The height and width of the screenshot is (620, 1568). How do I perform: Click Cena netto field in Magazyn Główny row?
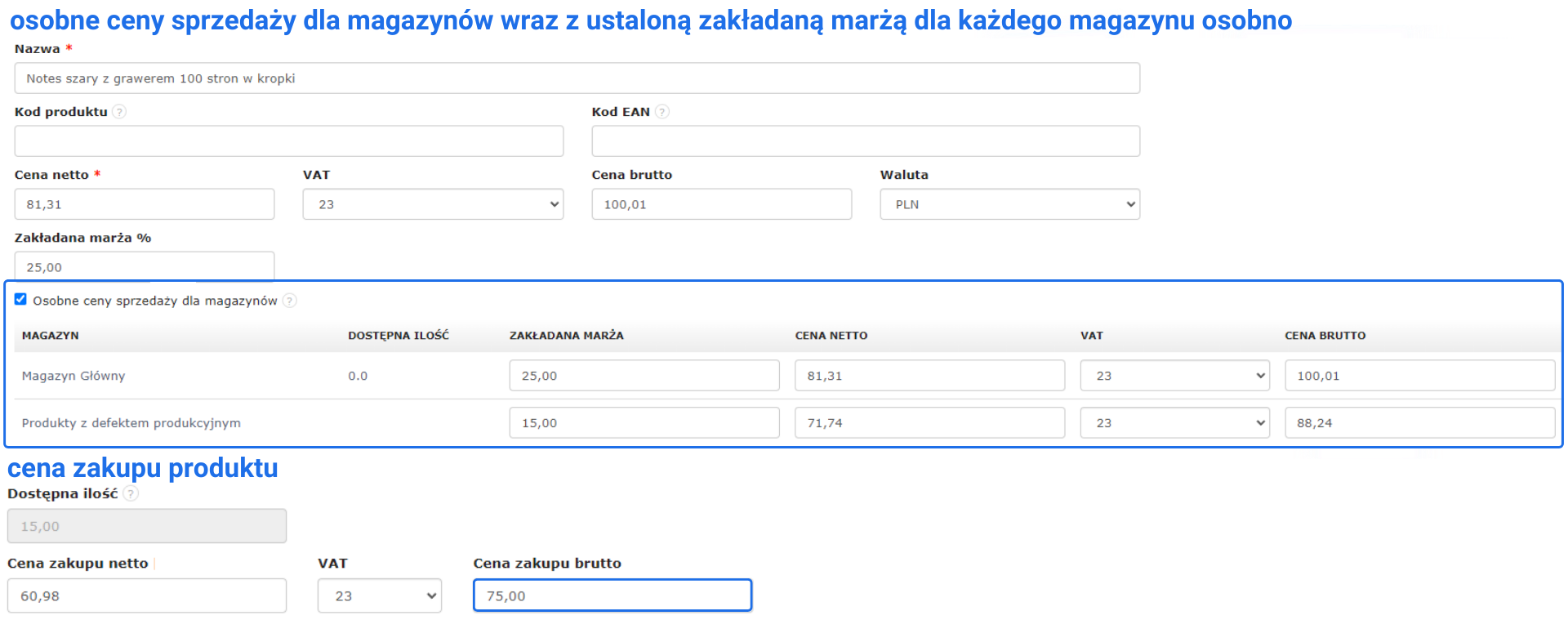[x=930, y=376]
